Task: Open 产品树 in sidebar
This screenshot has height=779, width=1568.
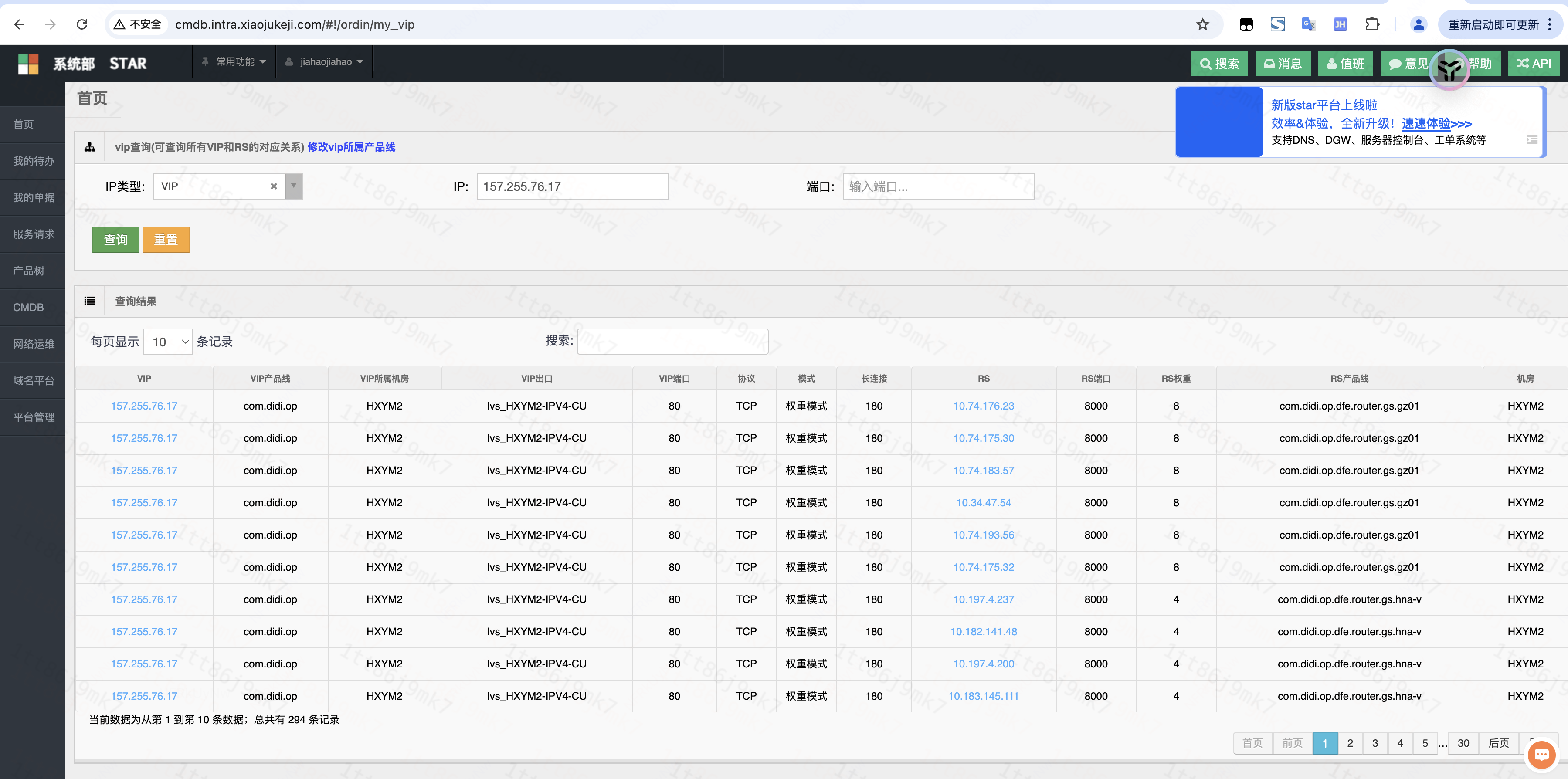Action: (32, 270)
